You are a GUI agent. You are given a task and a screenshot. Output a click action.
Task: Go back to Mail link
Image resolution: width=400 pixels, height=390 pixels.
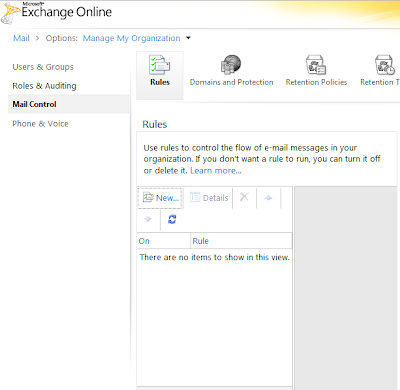(x=21, y=38)
